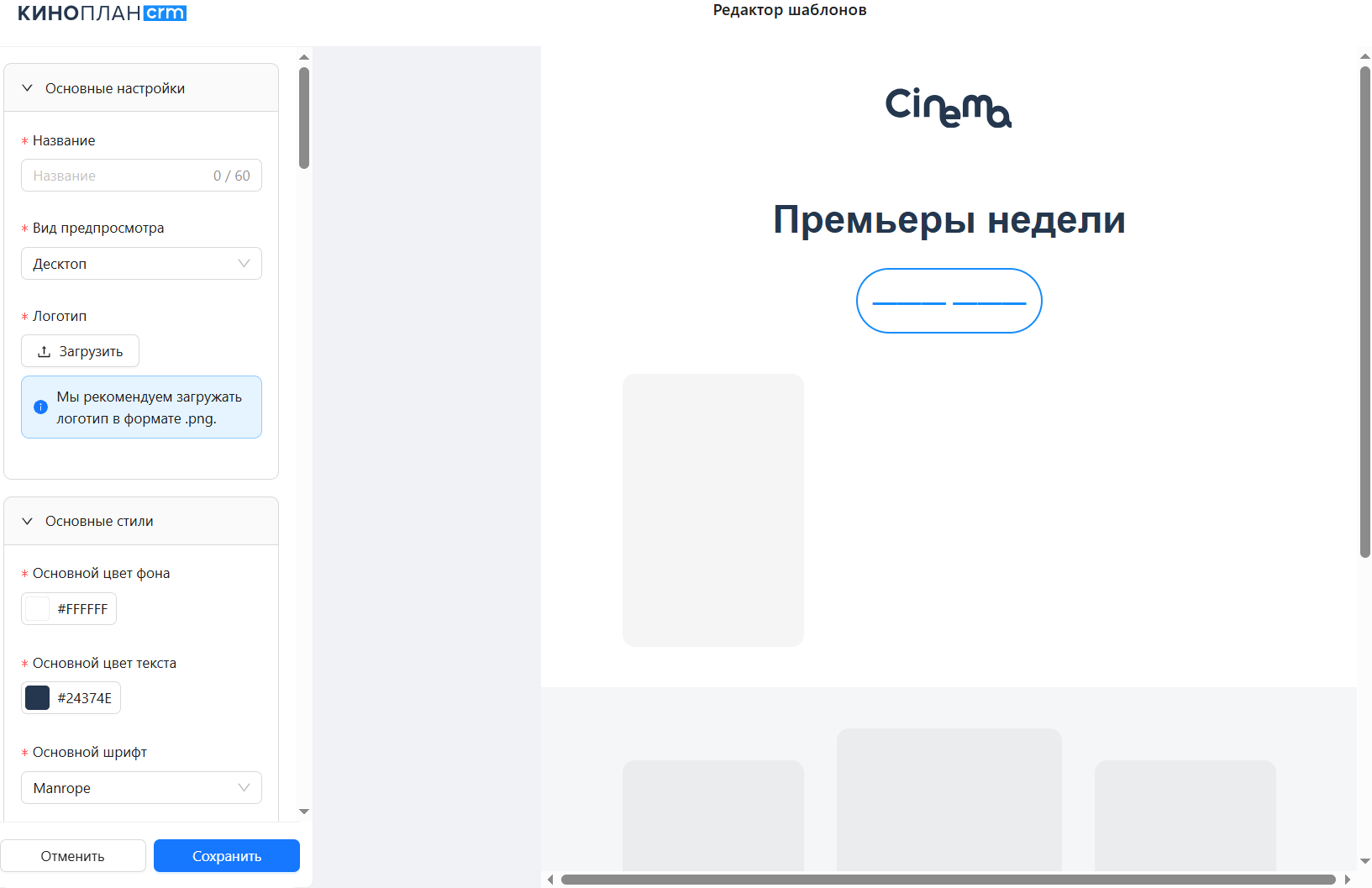Click the Редактор шаблонов page title
1372x888 pixels.
790,10
